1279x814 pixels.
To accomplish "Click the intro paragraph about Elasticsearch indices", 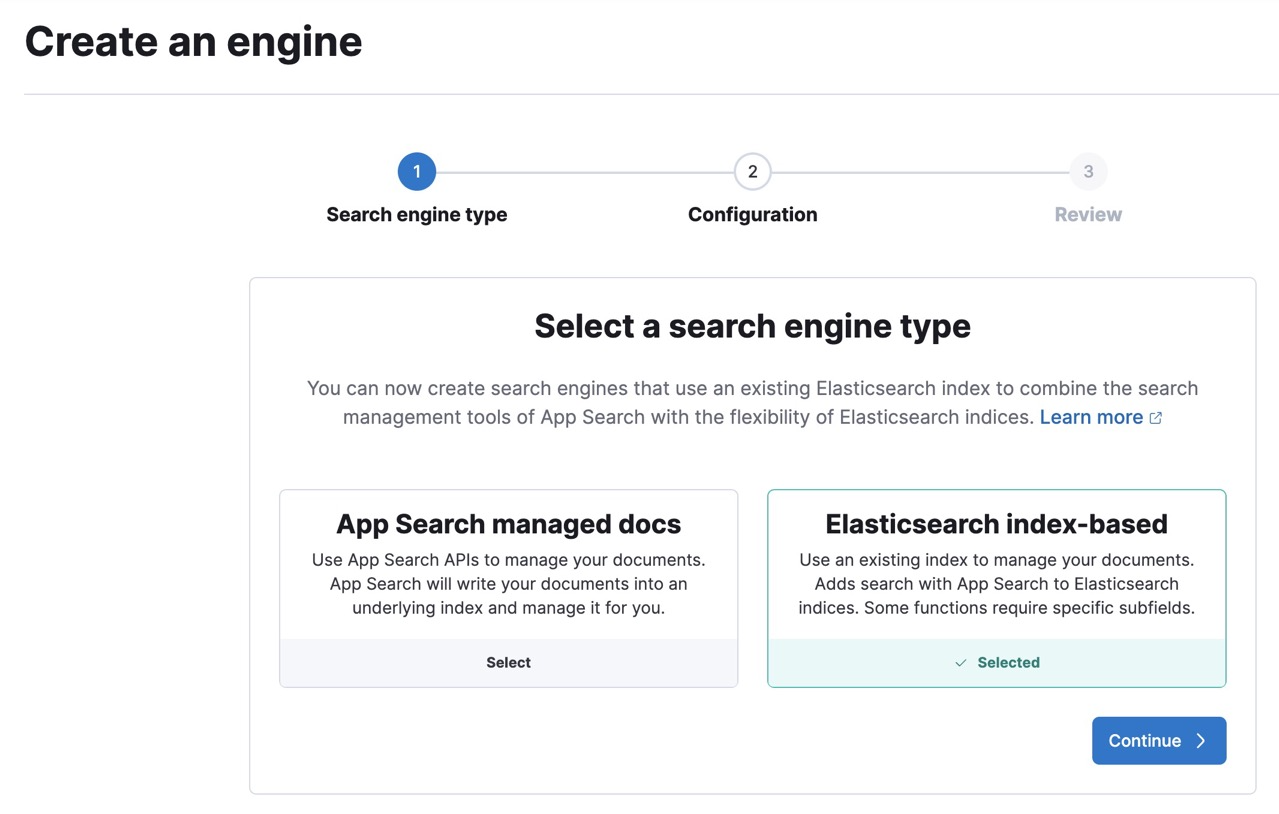I will tap(752, 403).
